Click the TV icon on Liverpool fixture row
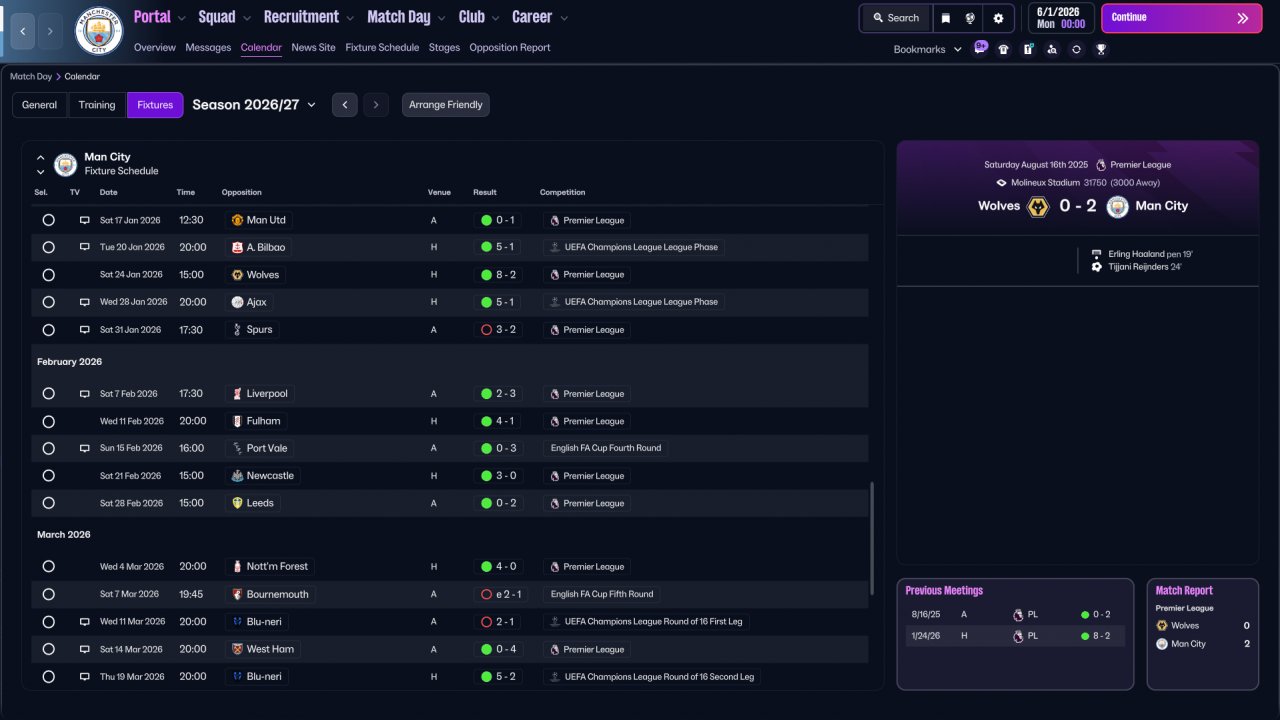This screenshot has width=1280, height=720. pyautogui.click(x=85, y=394)
